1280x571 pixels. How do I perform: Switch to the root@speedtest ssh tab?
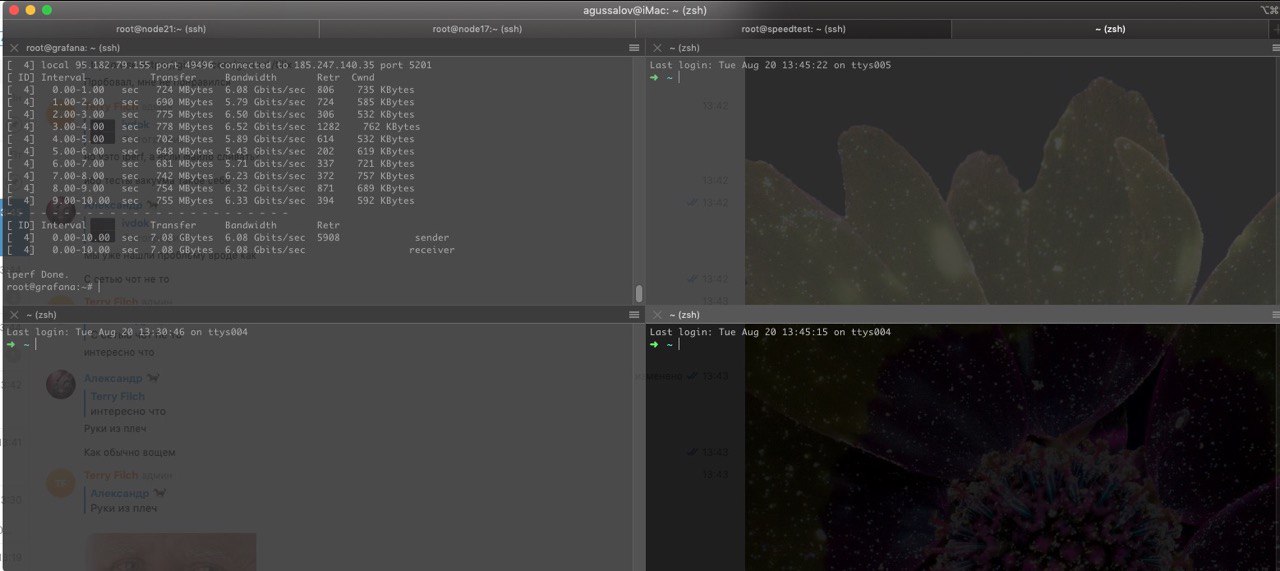pos(793,29)
